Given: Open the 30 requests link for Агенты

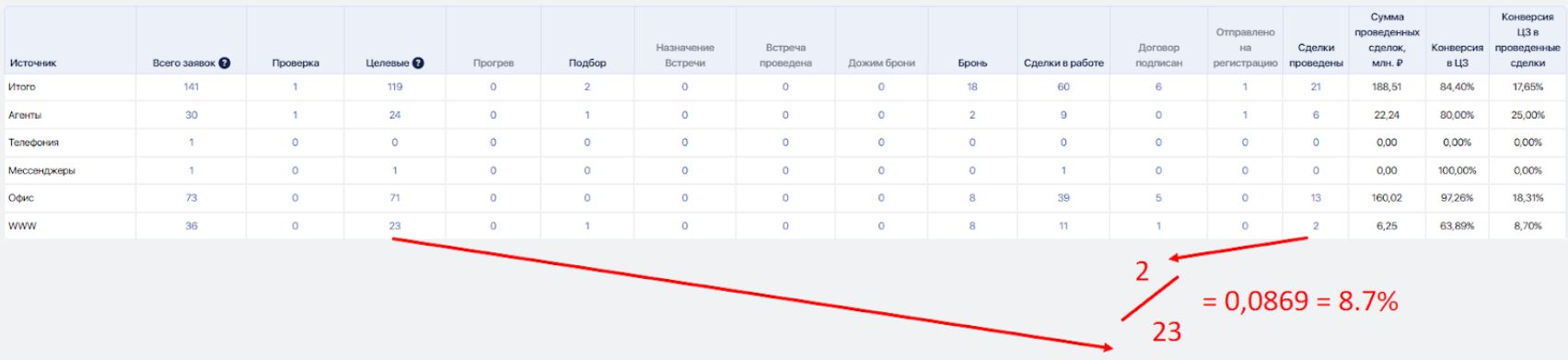Looking at the screenshot, I should click(x=192, y=115).
